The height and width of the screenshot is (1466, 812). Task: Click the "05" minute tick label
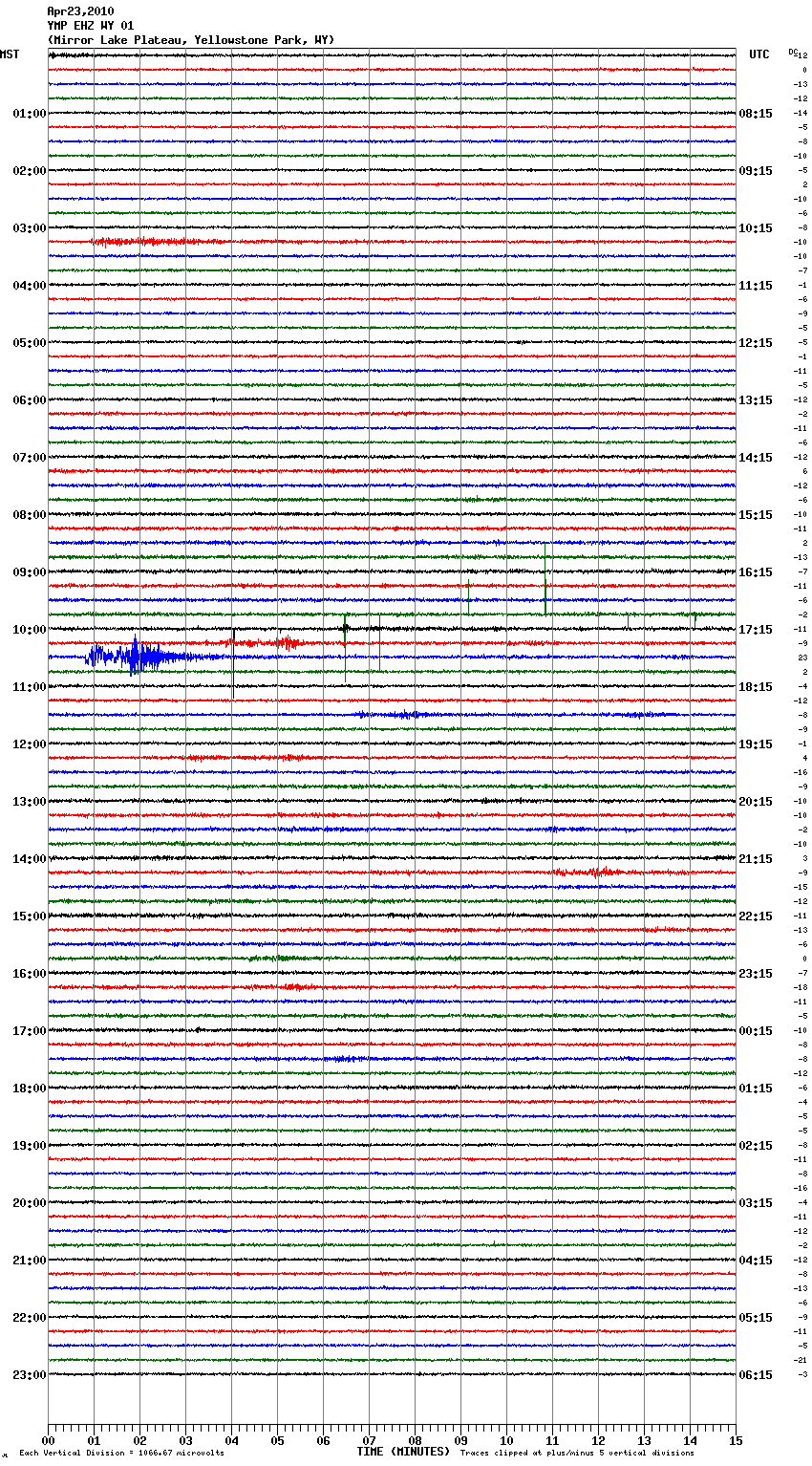tap(277, 1440)
